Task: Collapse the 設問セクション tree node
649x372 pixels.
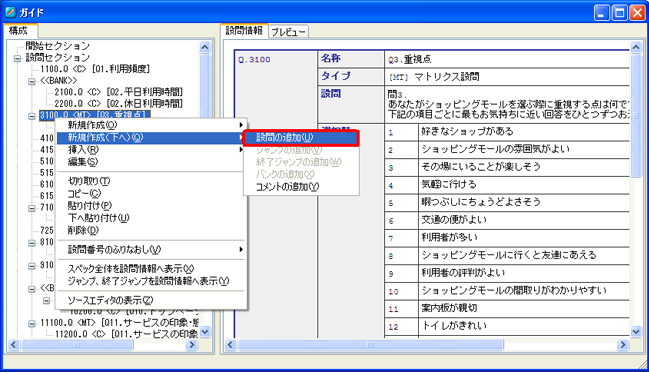Action: [x=17, y=58]
